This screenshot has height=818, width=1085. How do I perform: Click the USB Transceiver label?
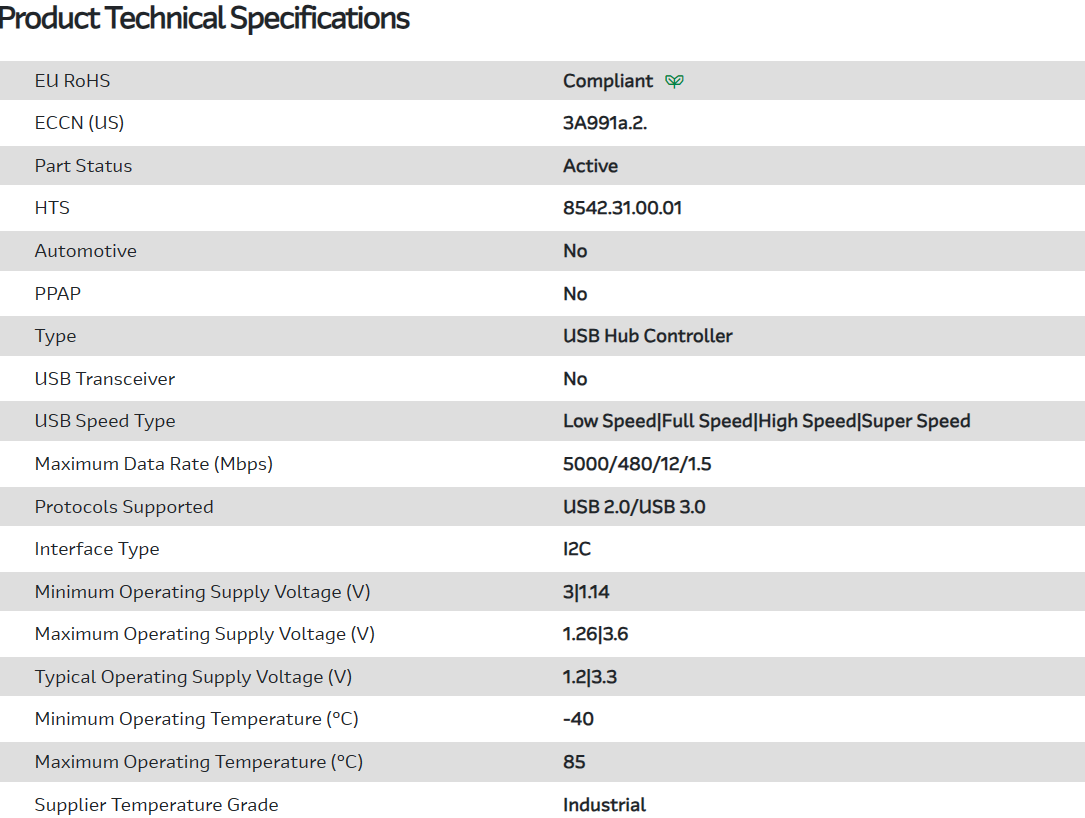click(104, 379)
